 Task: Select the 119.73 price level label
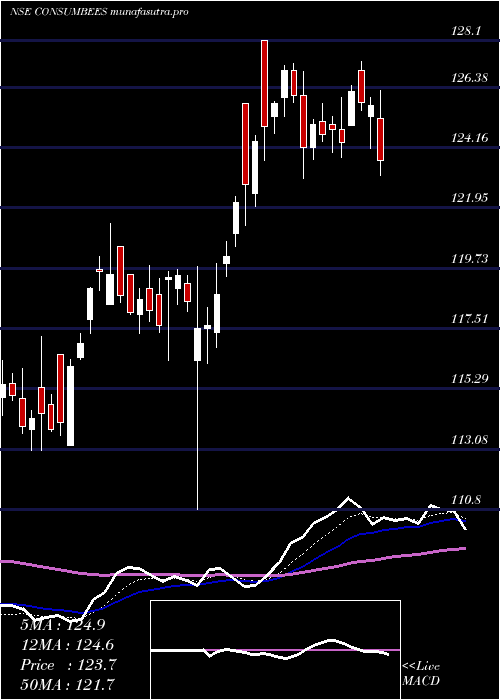(470, 258)
